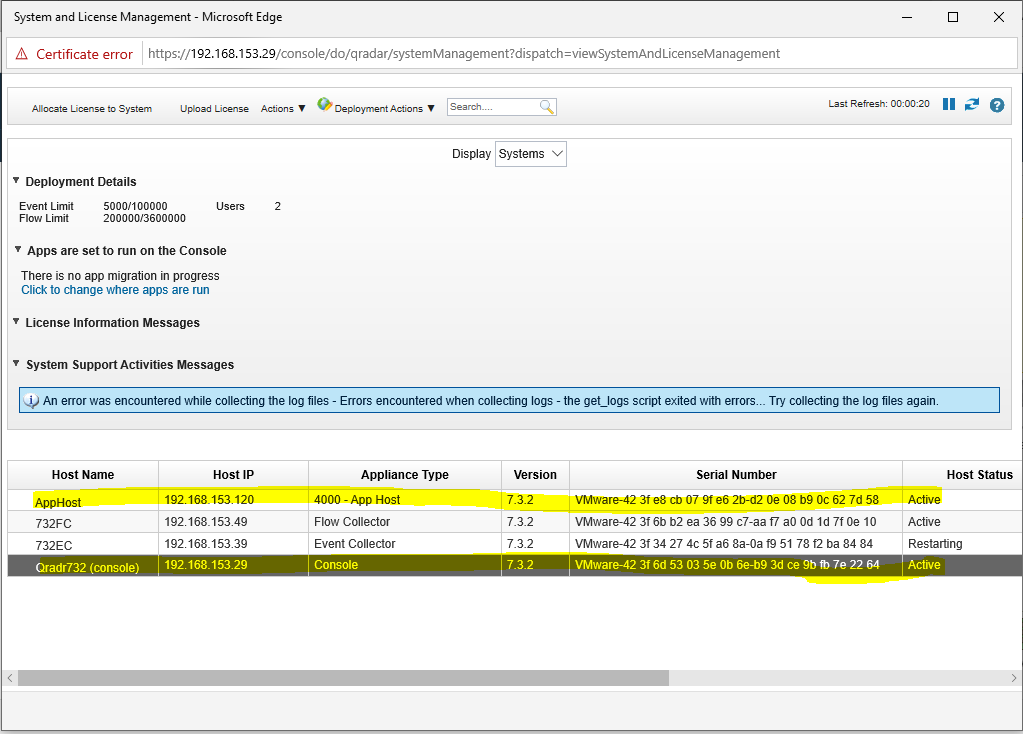The image size is (1023, 734).
Task: Click the Event Limit value 5000/100000
Action: tap(135, 206)
